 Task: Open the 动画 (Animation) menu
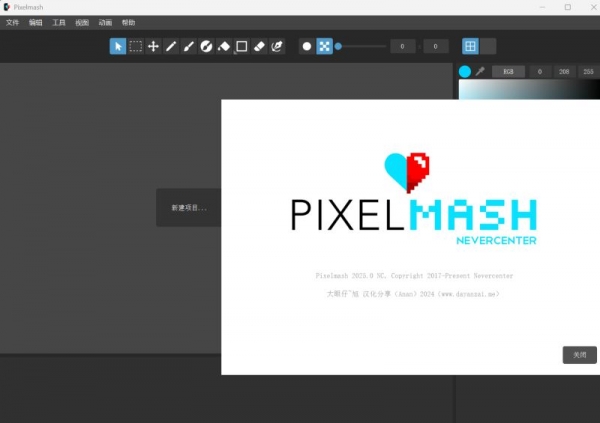coord(105,23)
